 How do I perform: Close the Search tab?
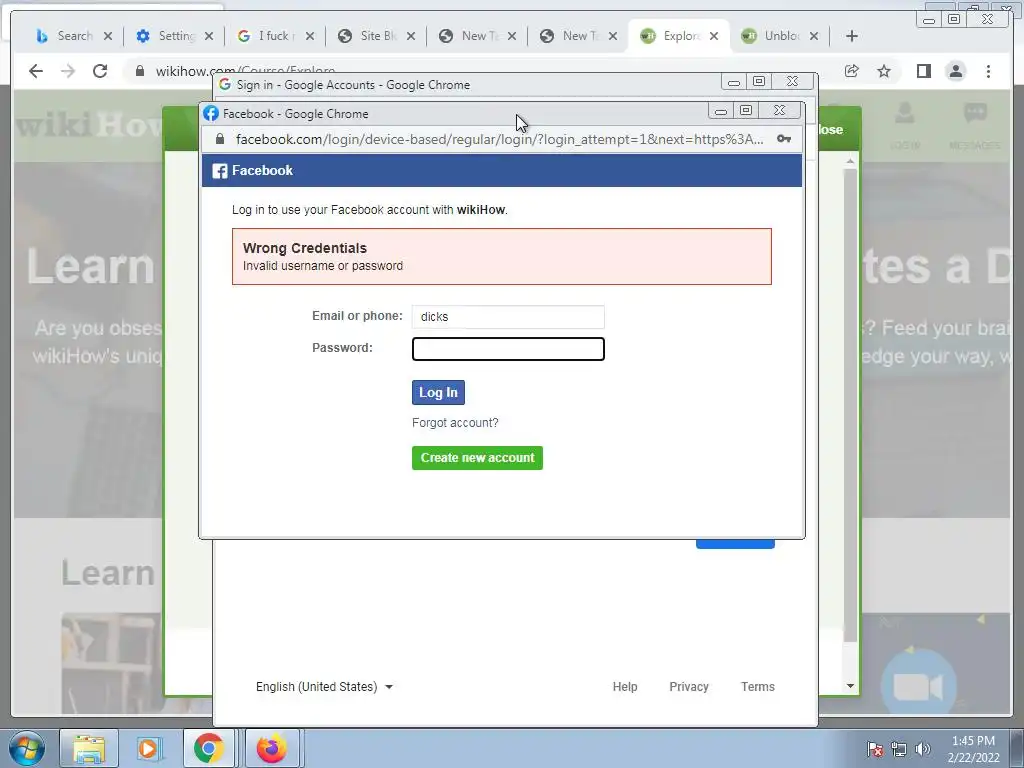coord(108,37)
